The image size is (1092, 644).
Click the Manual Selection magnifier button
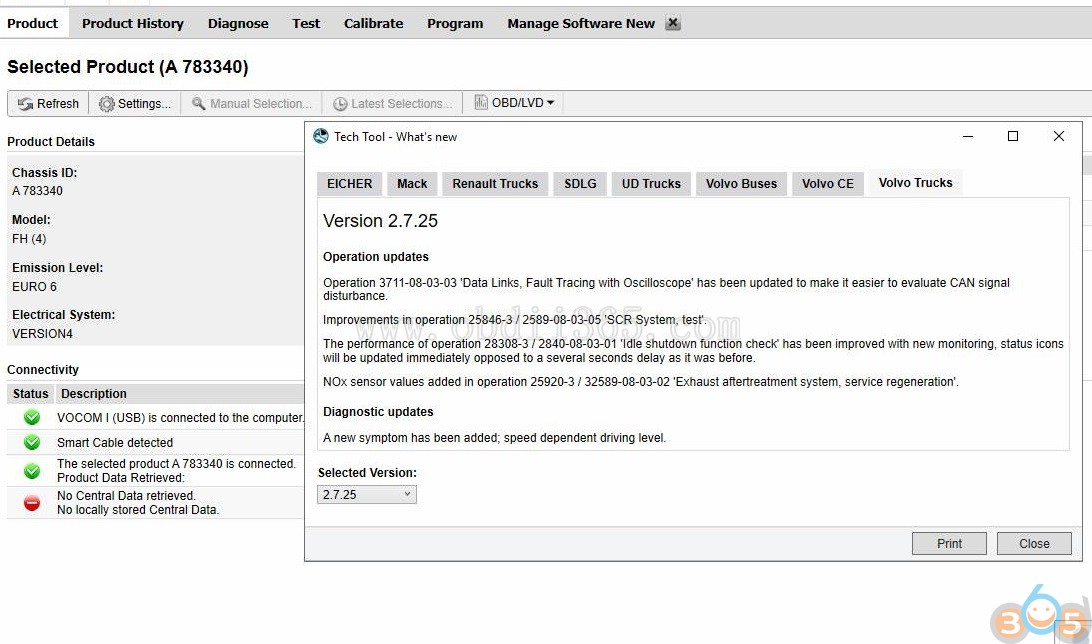tap(251, 104)
